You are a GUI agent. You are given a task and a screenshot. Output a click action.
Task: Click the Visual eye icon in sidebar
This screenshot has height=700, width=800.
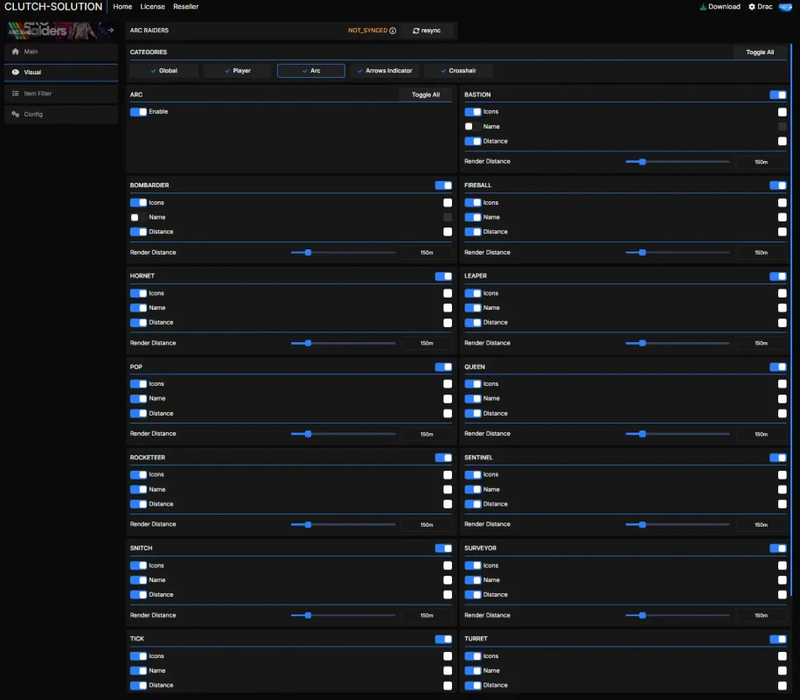[x=15, y=72]
